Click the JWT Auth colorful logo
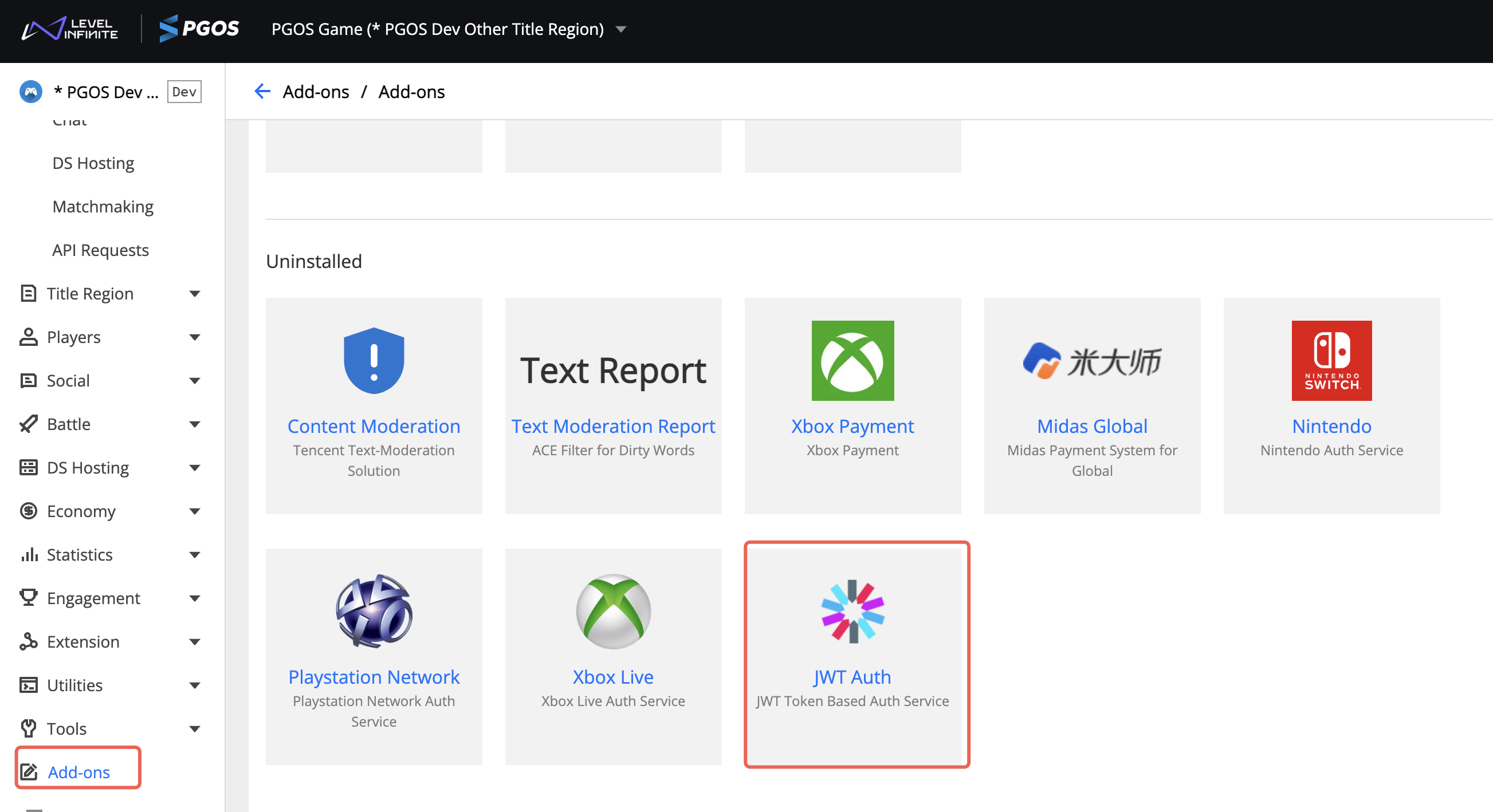 (x=852, y=611)
